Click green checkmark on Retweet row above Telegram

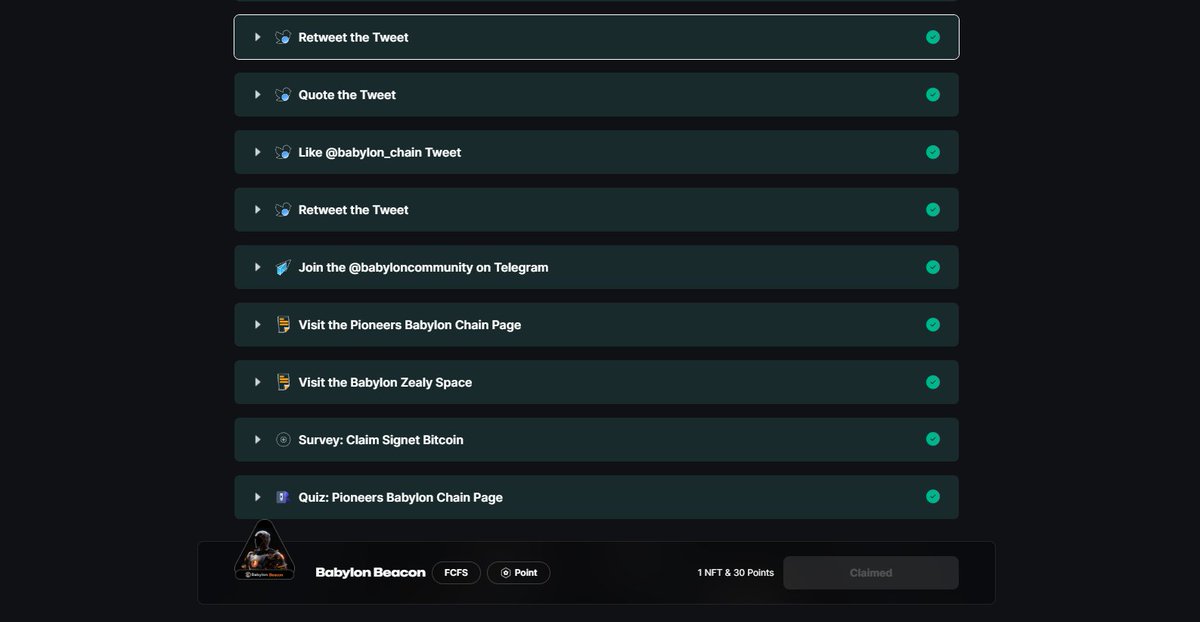pyautogui.click(x=933, y=210)
